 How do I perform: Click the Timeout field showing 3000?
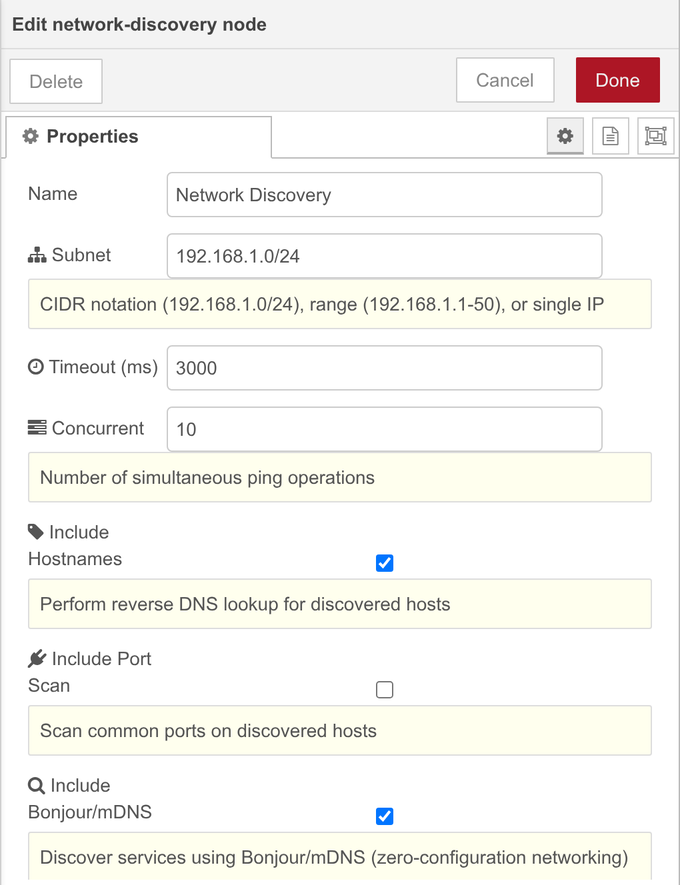tap(384, 368)
